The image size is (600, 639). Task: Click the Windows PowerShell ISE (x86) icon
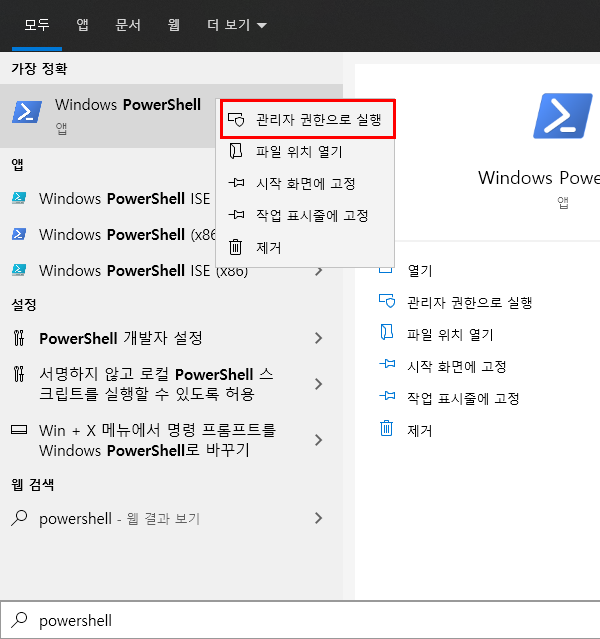pyautogui.click(x=19, y=270)
